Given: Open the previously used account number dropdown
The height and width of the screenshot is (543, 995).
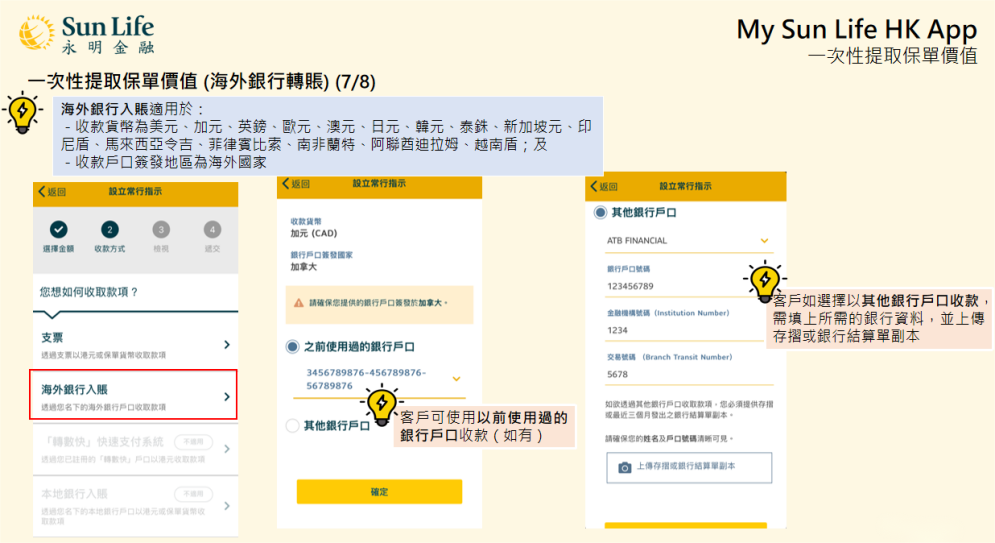Looking at the screenshot, I should [x=456, y=379].
